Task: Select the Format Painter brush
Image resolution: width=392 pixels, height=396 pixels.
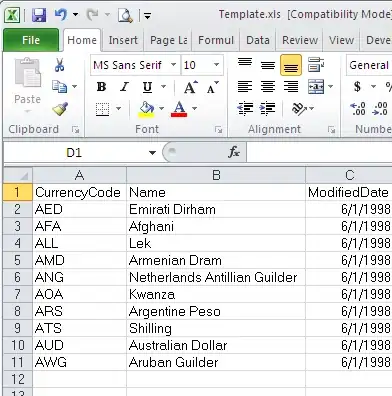Action: pos(60,108)
